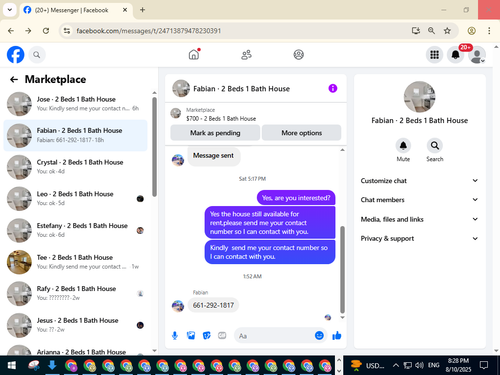
Task: Mute the Fabian conversation
Action: tap(403, 146)
